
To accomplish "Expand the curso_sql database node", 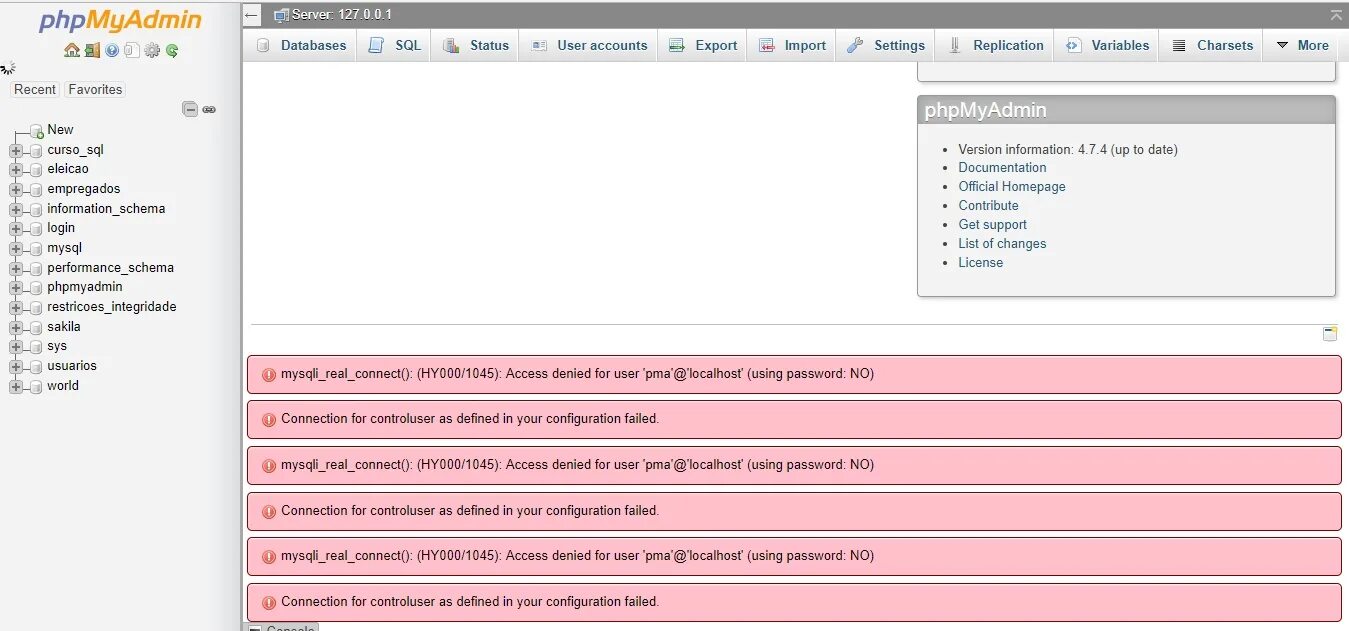I will [x=15, y=150].
